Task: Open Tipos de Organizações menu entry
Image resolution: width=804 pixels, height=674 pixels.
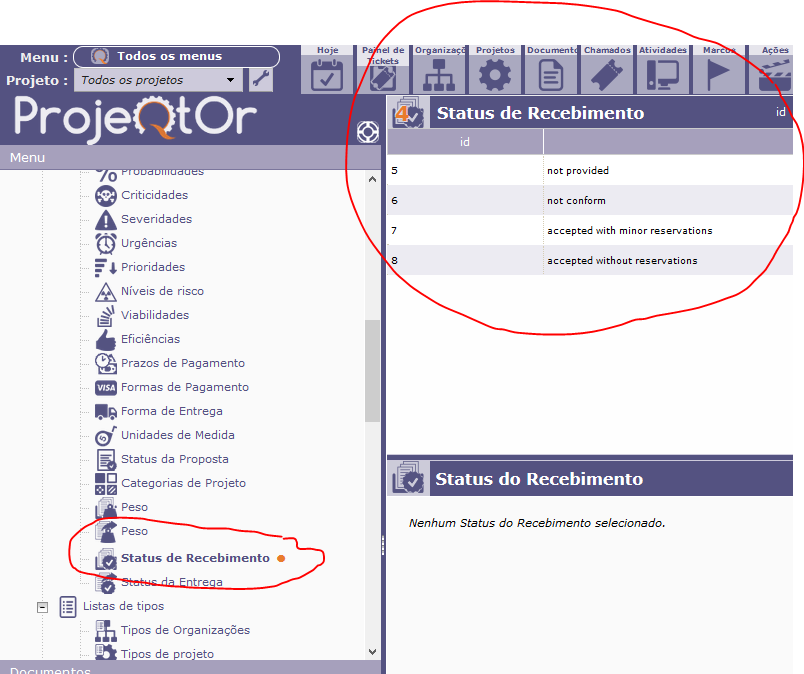Action: (x=185, y=630)
